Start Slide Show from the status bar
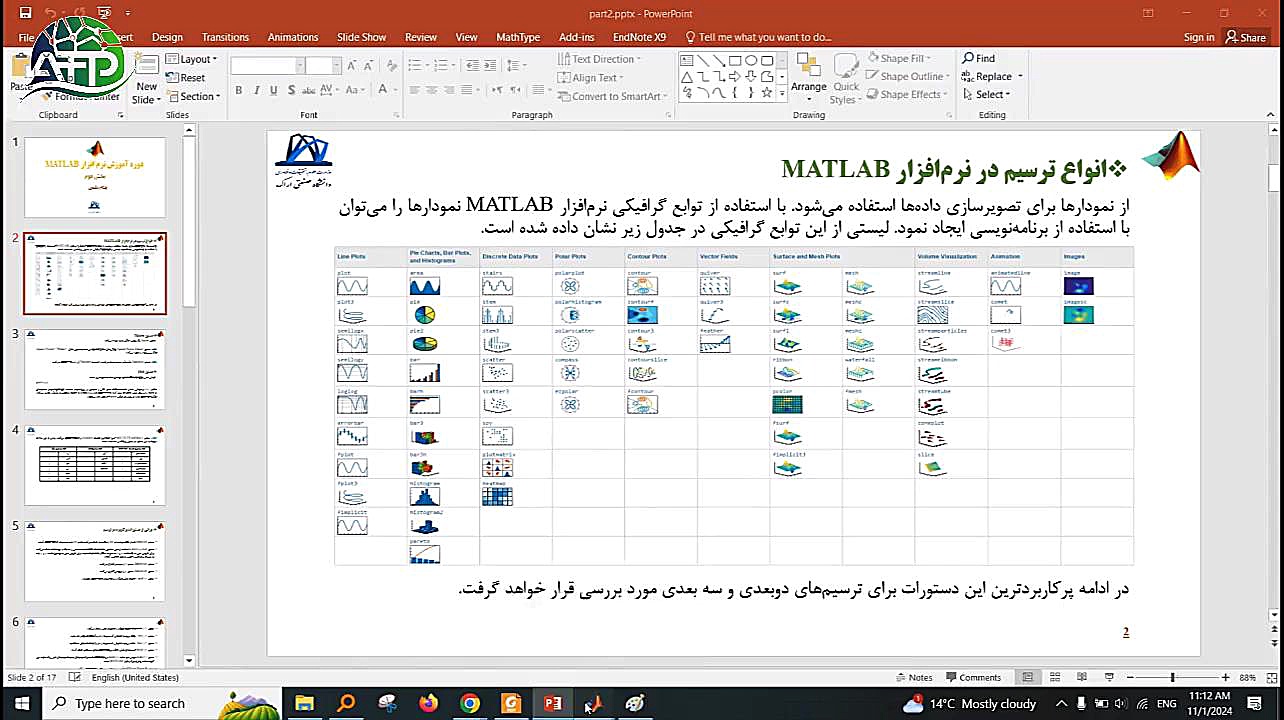The height and width of the screenshot is (720, 1284). (x=1108, y=677)
